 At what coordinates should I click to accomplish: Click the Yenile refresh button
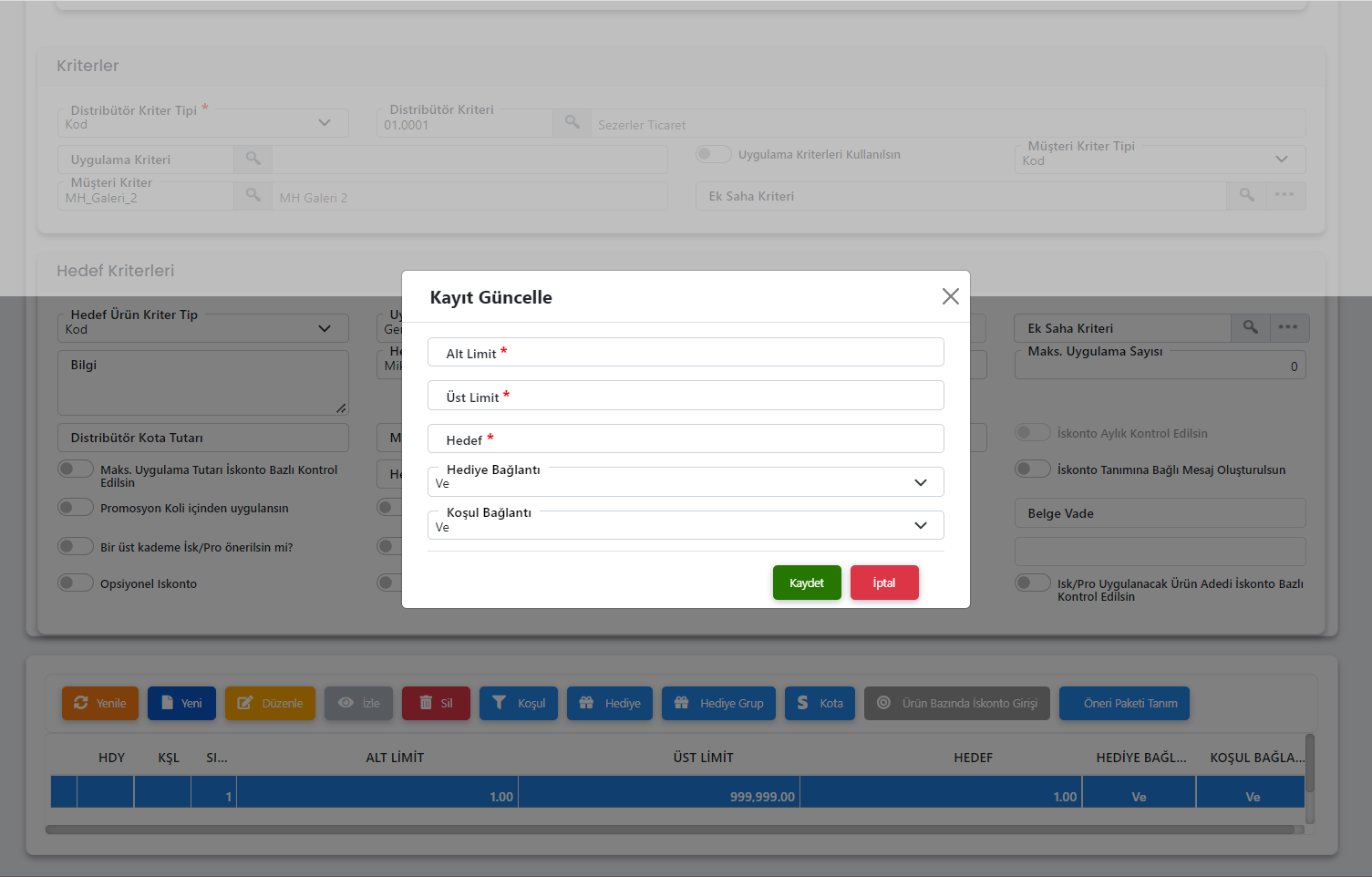pos(100,703)
